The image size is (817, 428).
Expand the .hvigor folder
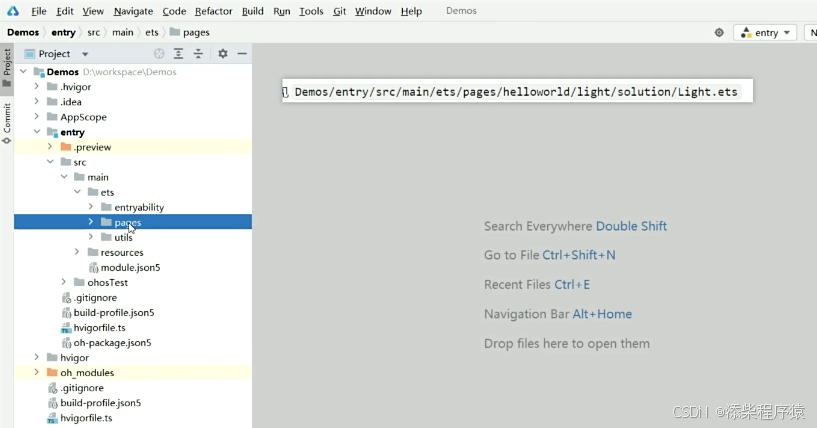(x=36, y=86)
